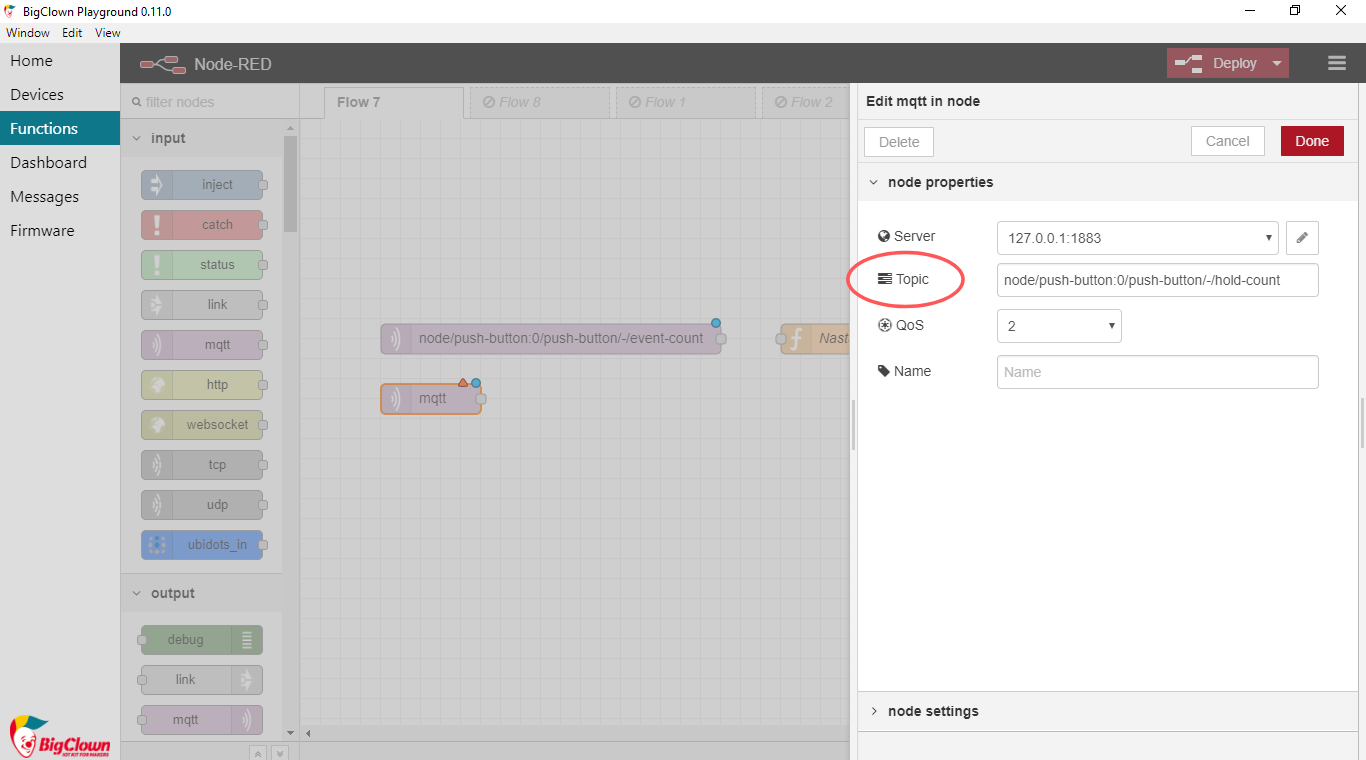
Task: Collapse palette categories with up arrows
Action: pyautogui.click(x=257, y=753)
